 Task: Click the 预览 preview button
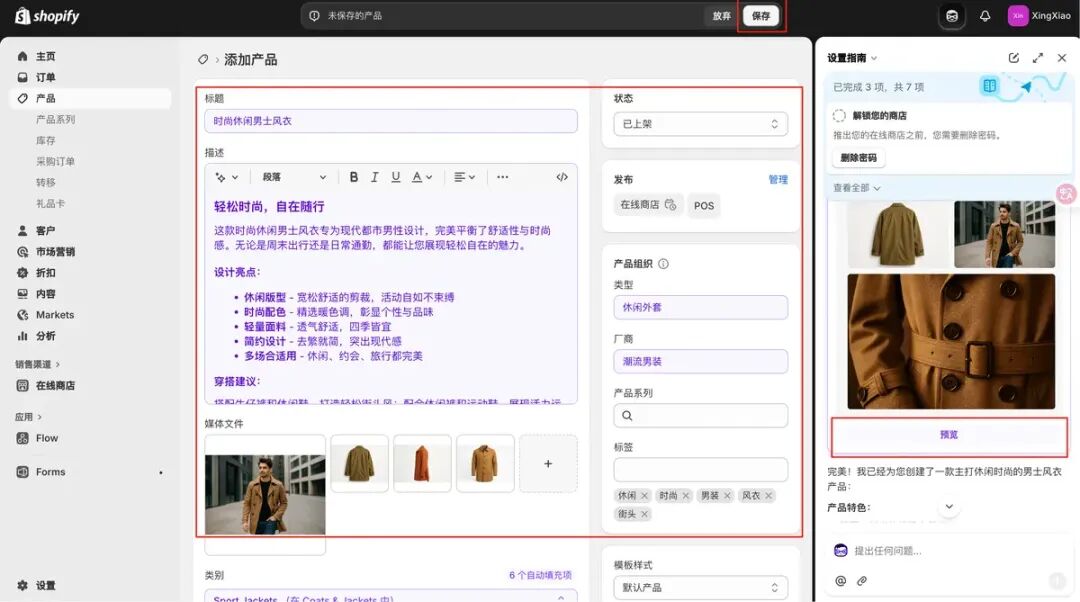(x=949, y=435)
